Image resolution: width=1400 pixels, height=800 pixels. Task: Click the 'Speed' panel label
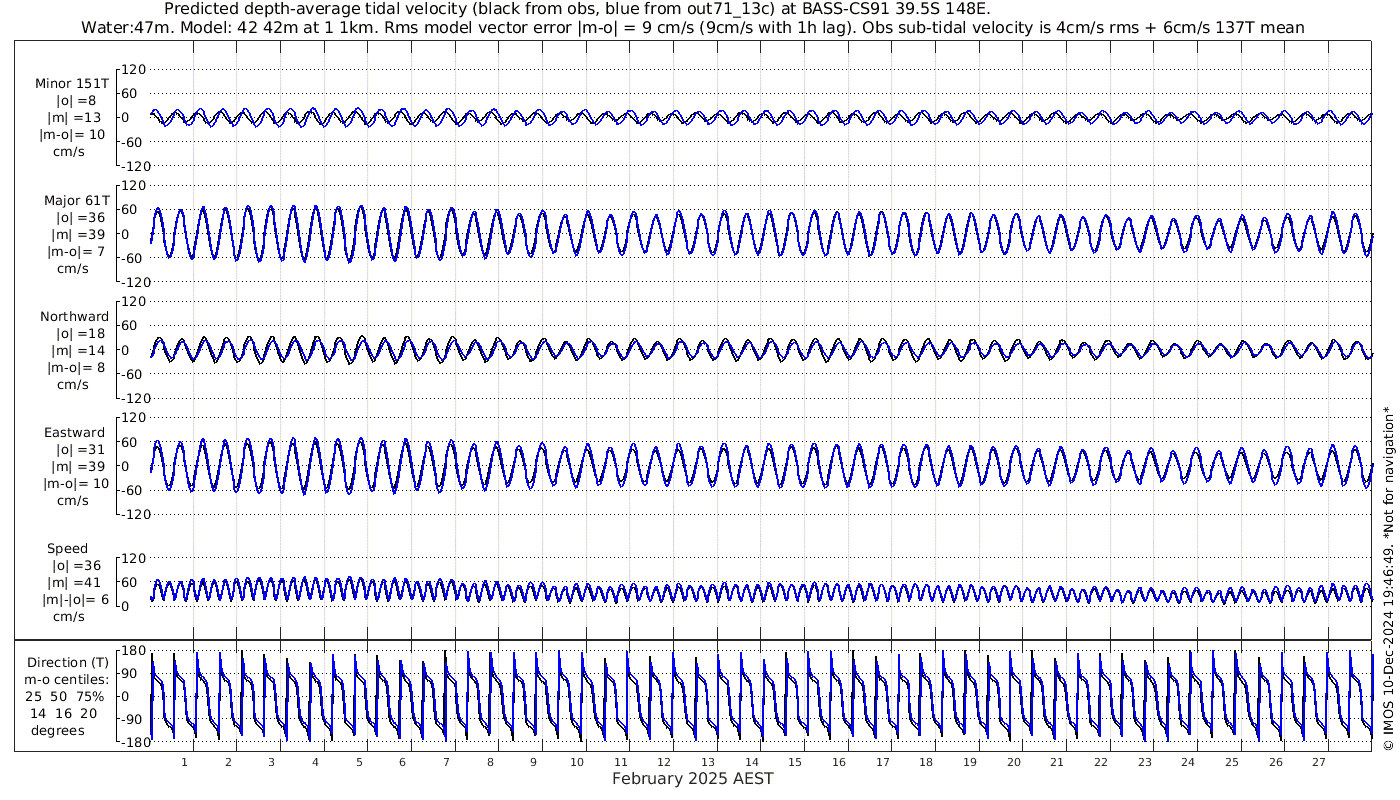click(68, 548)
